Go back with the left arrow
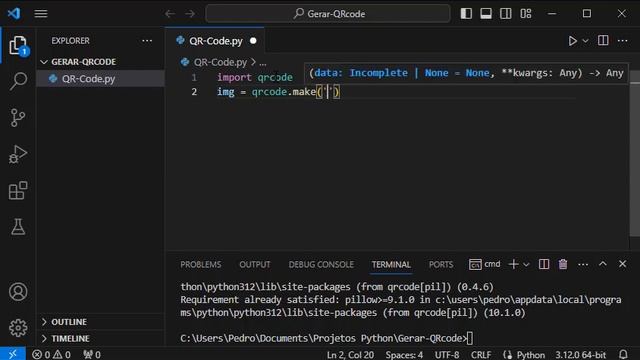The width and height of the screenshot is (640, 360). (x=170, y=14)
